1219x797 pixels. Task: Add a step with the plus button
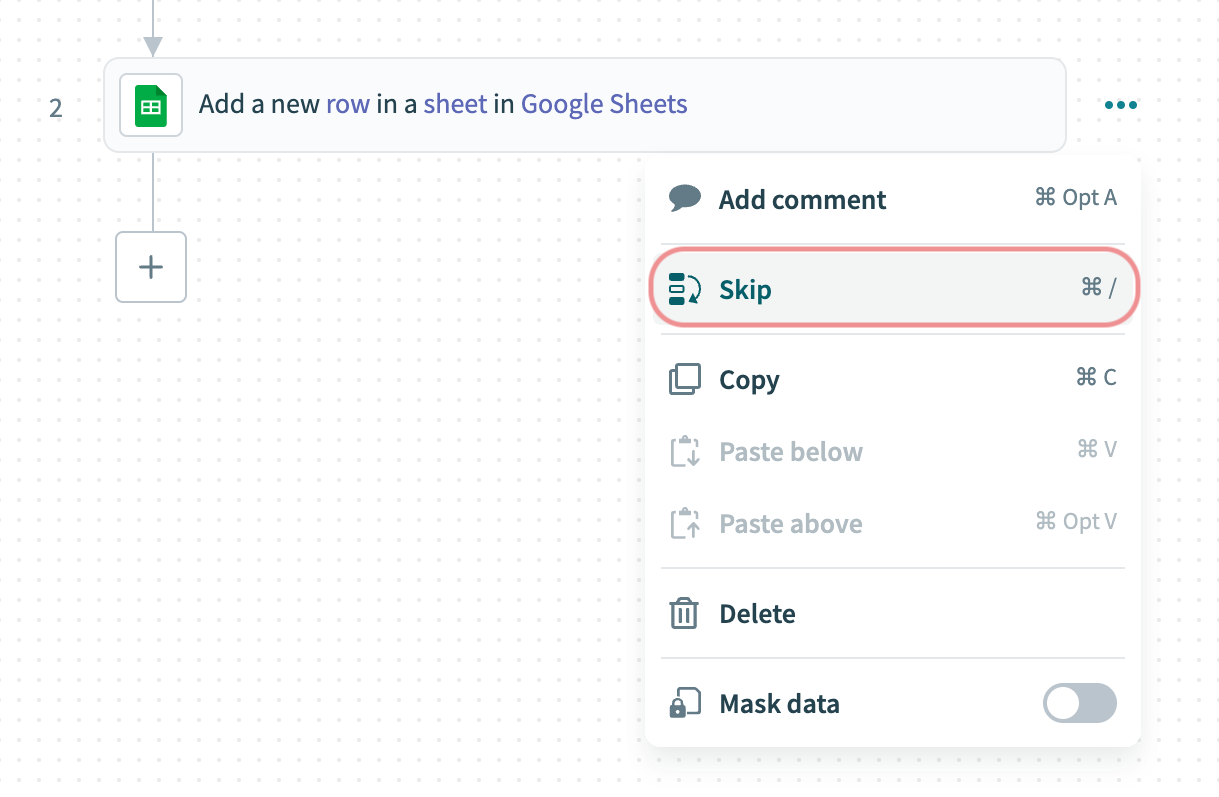151,267
